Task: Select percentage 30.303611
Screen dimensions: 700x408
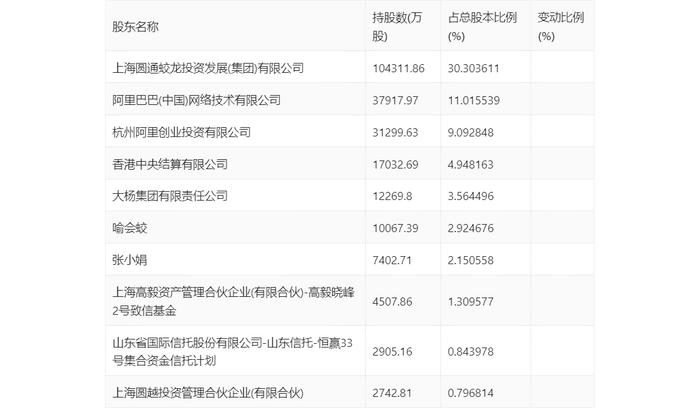Action: coord(474,68)
